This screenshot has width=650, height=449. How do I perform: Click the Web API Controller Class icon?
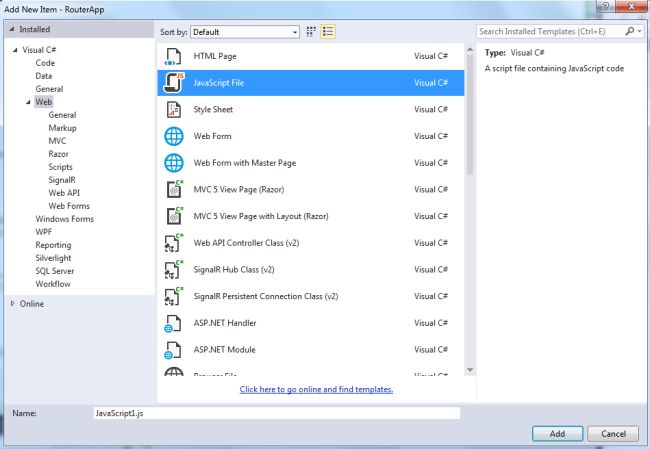[174, 243]
